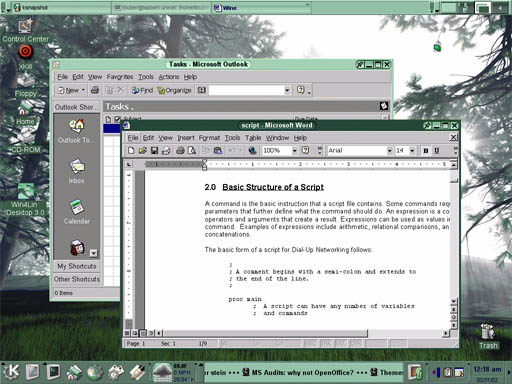This screenshot has width=512, height=384.
Task: Click the Wine taskbar entry
Action: (x=261, y=7)
